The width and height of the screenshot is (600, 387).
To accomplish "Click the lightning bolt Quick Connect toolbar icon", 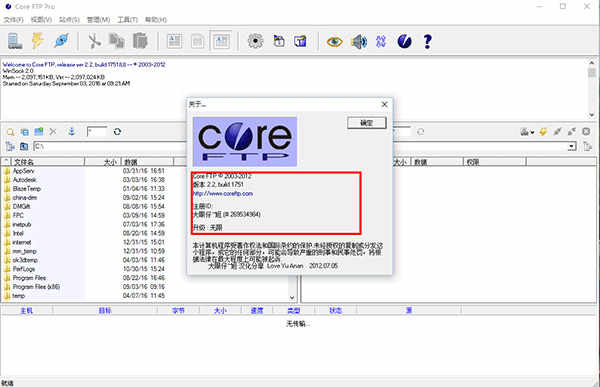I will click(38, 41).
